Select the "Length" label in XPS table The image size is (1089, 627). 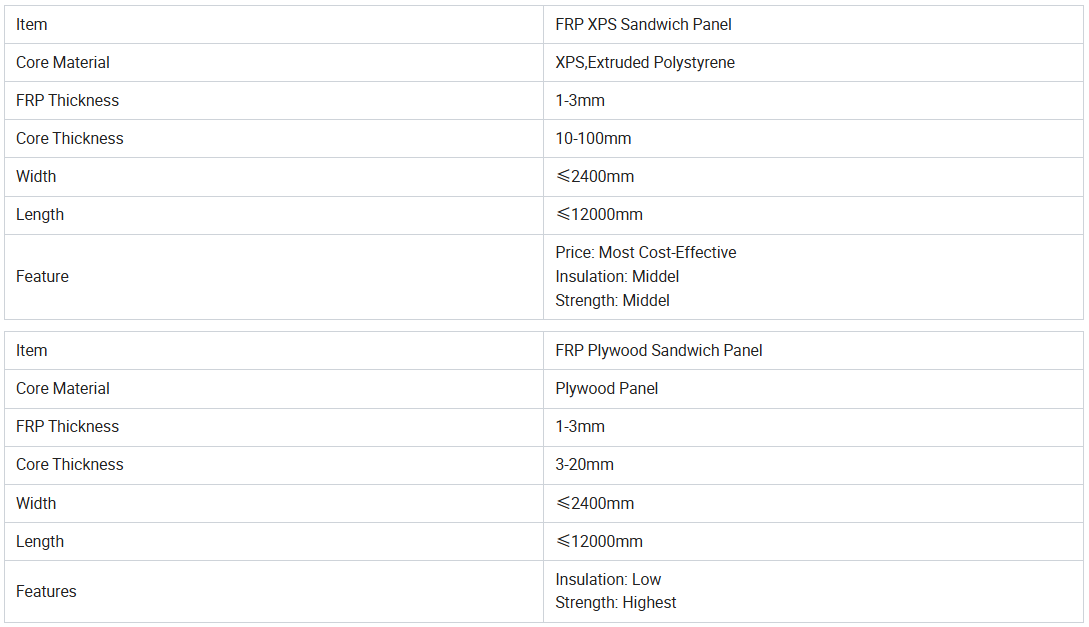40,214
